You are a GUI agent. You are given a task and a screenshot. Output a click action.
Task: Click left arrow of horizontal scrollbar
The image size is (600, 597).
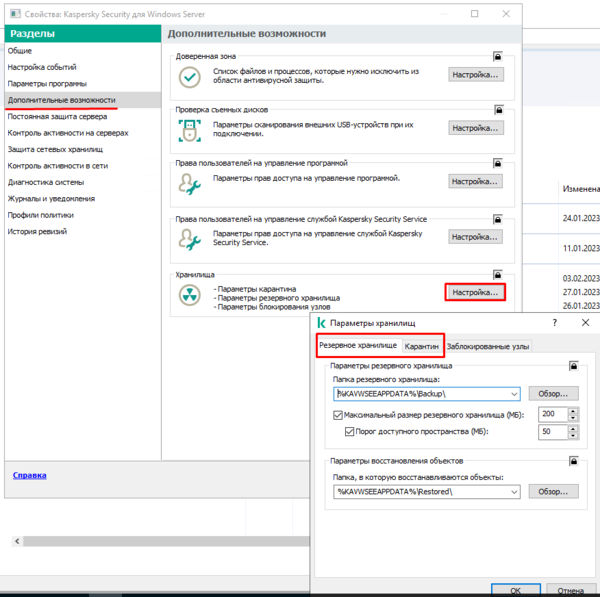point(17,541)
